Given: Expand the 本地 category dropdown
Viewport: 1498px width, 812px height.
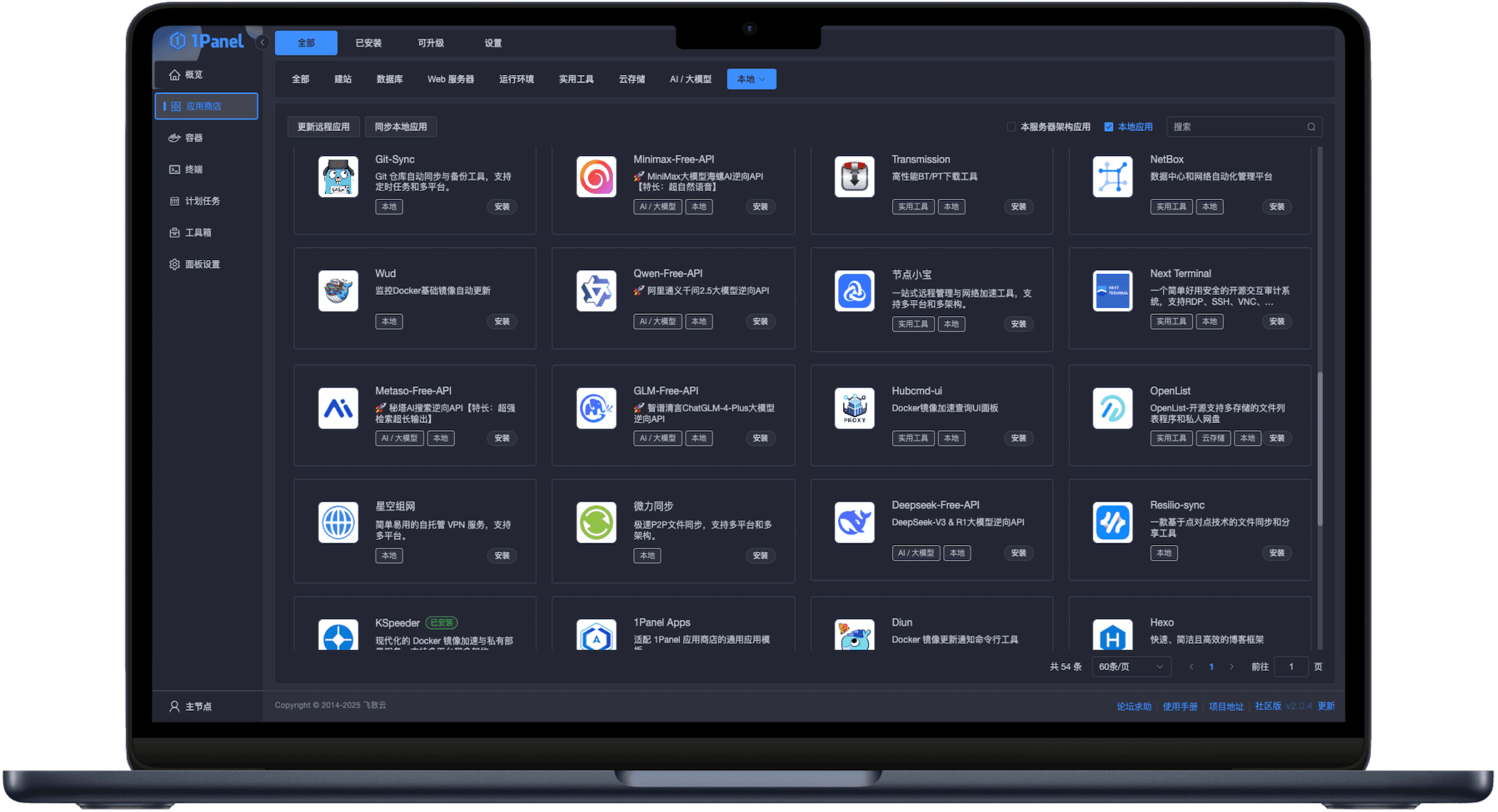Looking at the screenshot, I should tap(751, 79).
